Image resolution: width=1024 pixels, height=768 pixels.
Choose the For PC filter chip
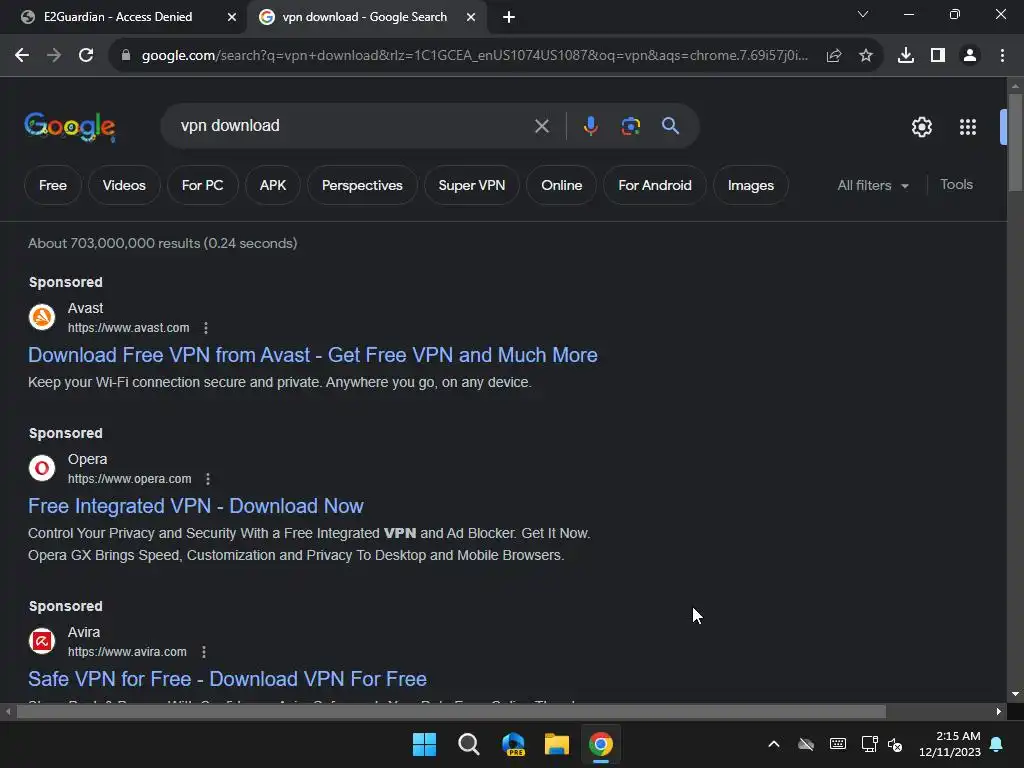click(202, 185)
